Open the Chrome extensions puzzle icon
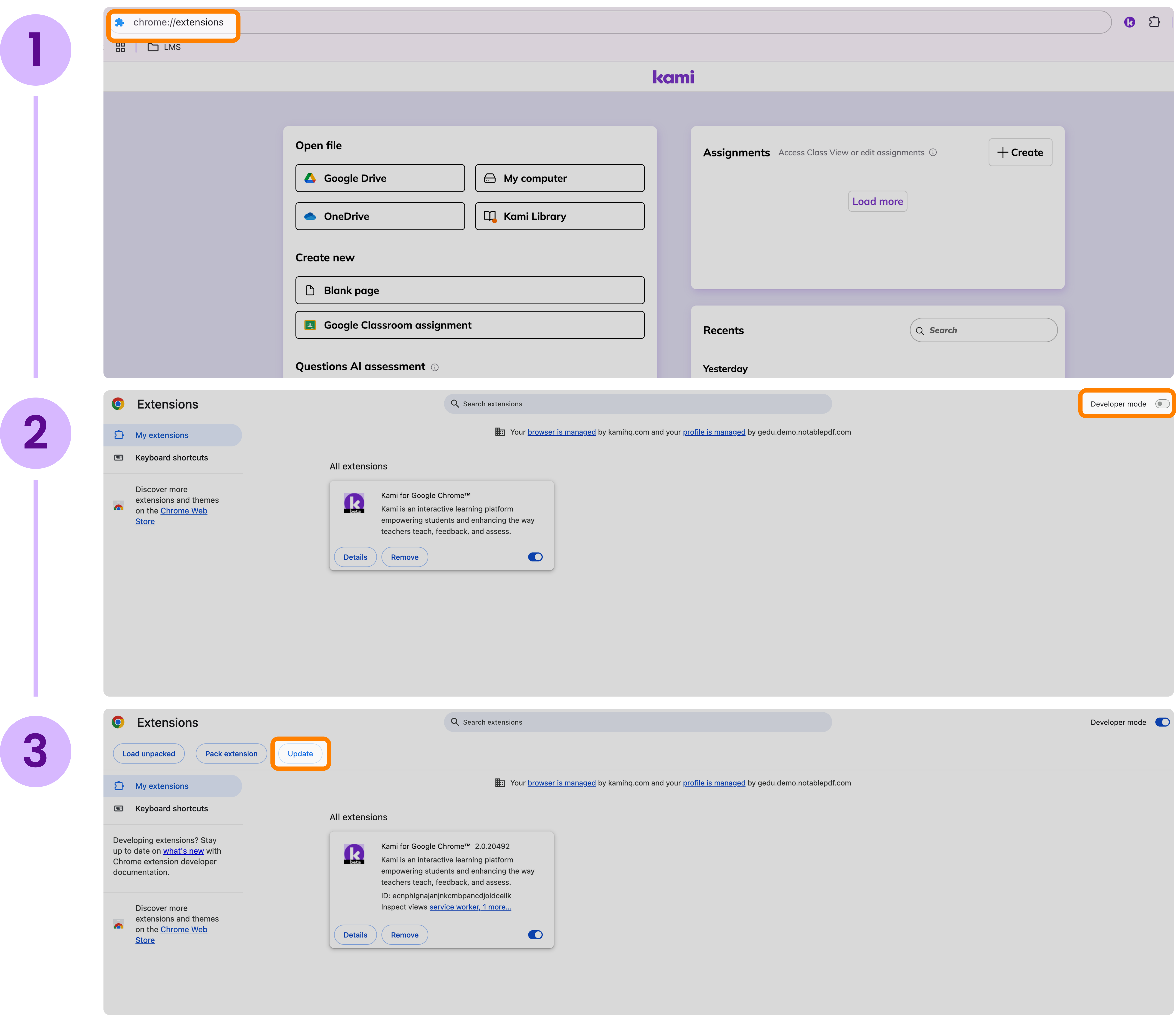1176x1022 pixels. (1154, 22)
